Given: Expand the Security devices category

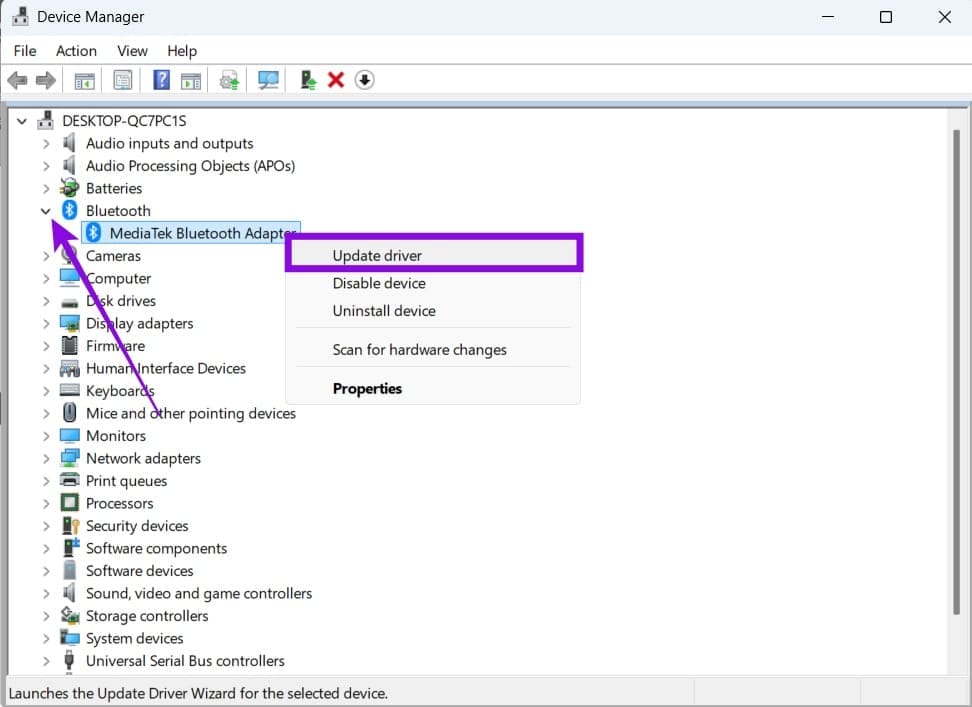Looking at the screenshot, I should coord(46,526).
